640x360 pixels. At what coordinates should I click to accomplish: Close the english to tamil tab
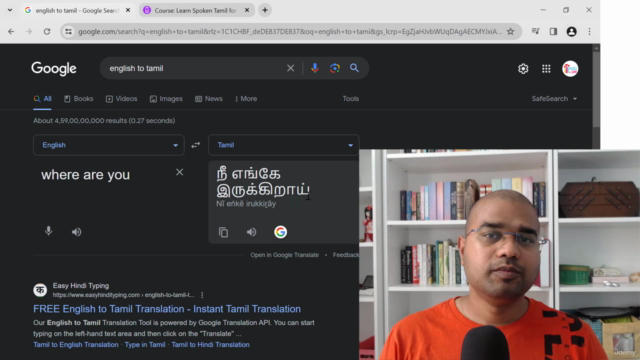[x=128, y=10]
